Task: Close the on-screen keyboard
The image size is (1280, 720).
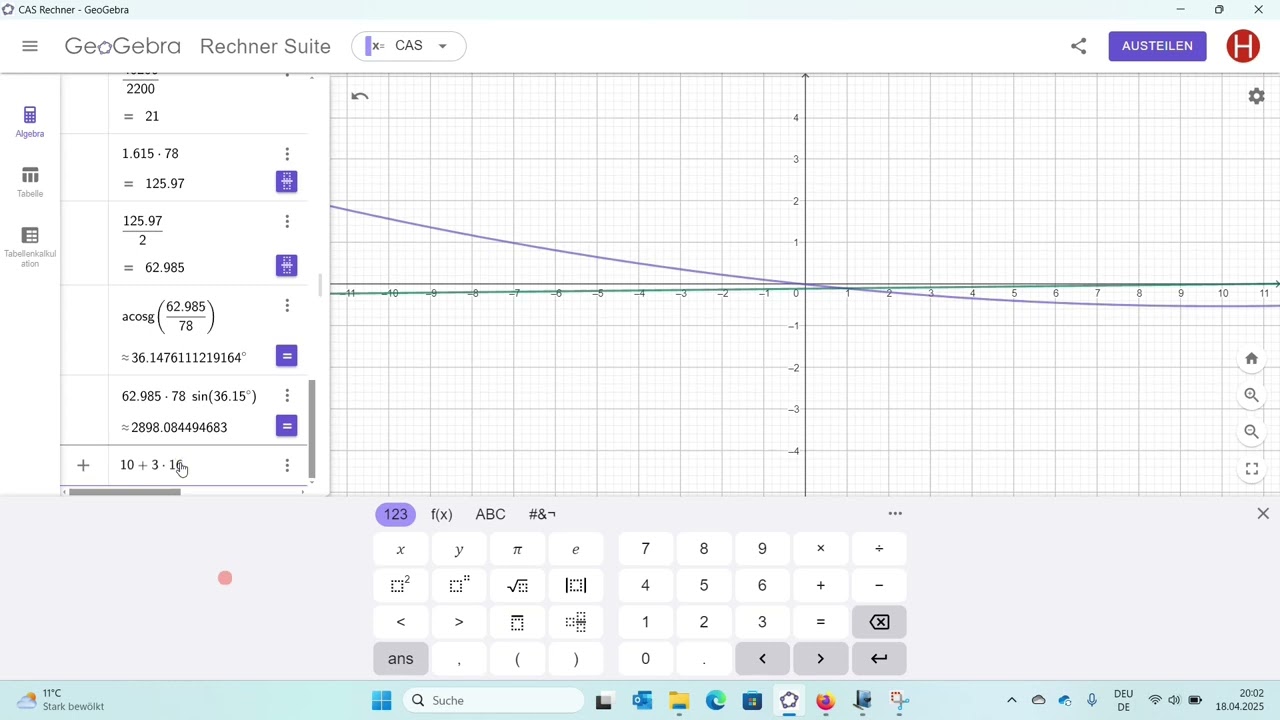Action: (x=1263, y=514)
